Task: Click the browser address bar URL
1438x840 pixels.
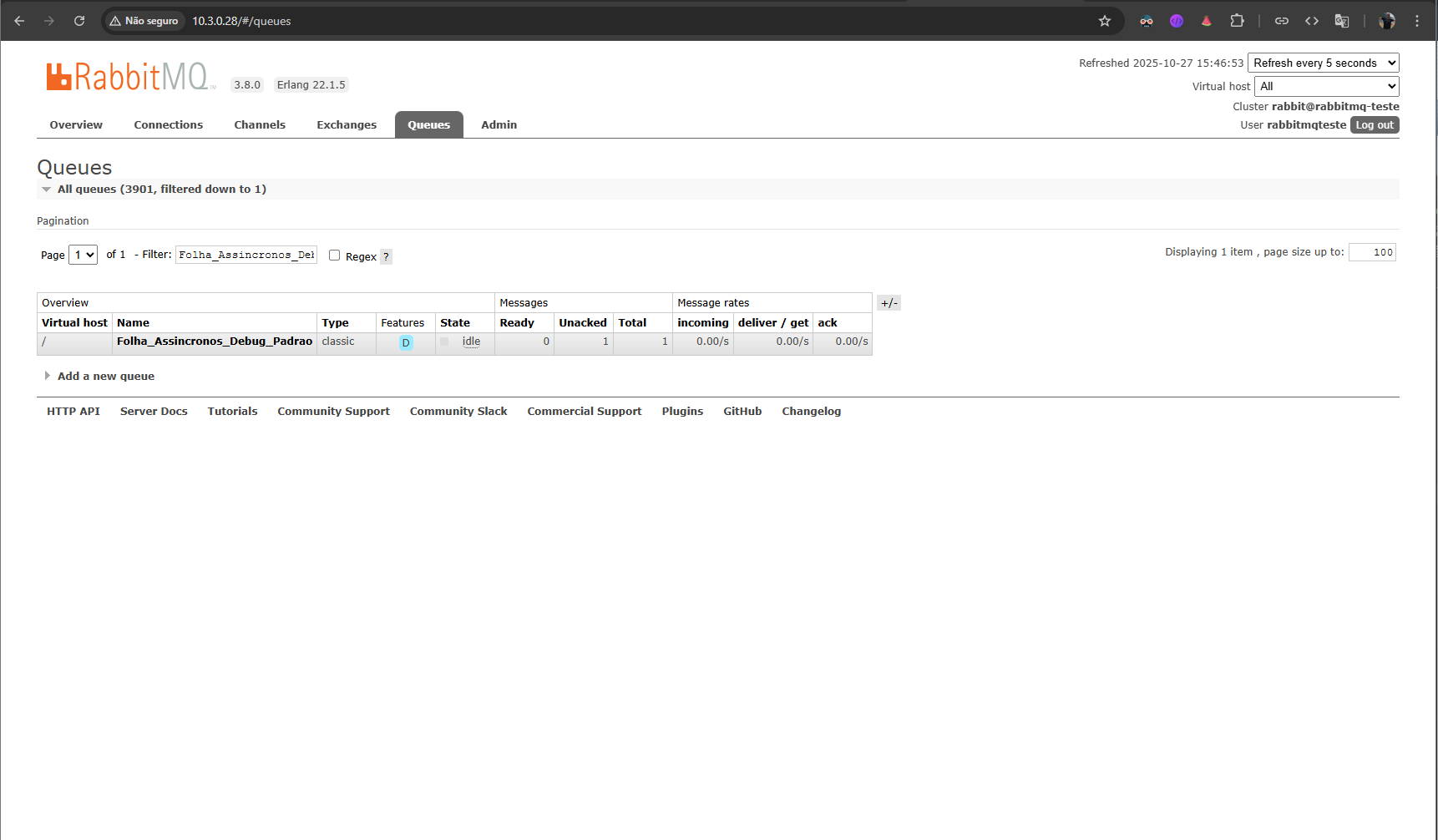Action: (x=242, y=21)
